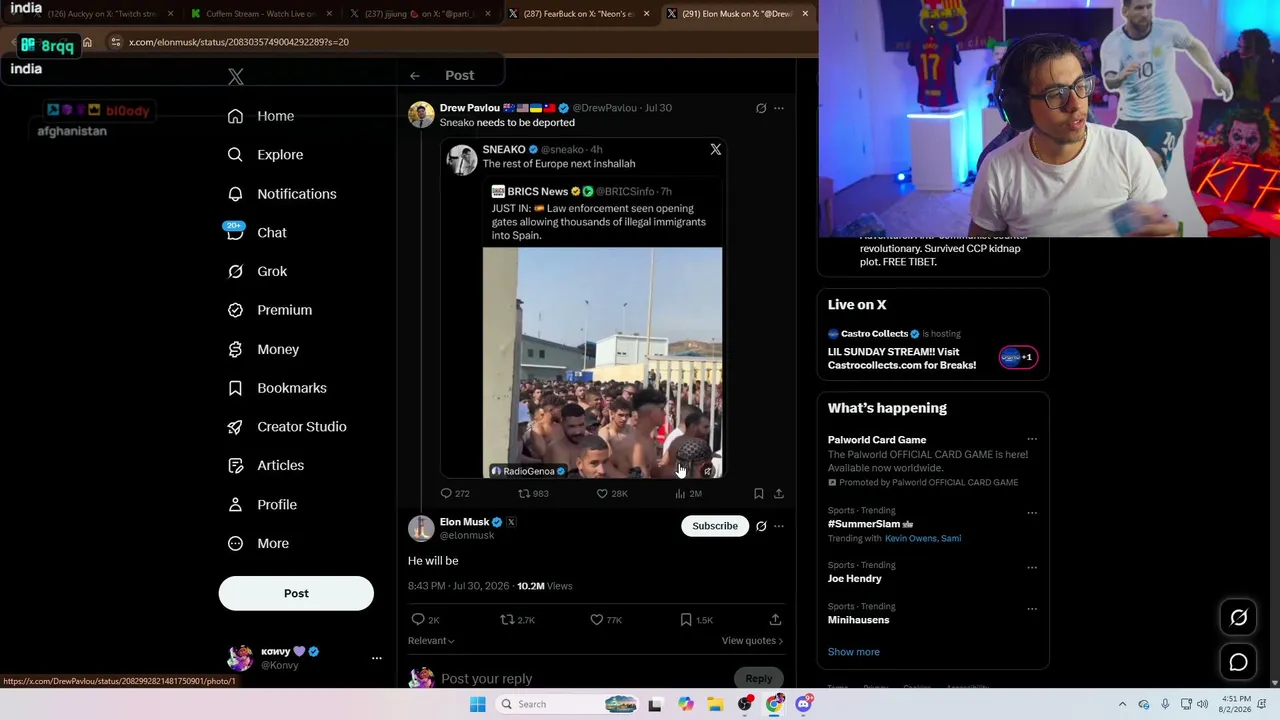Screen dimensions: 1280x720
Task: Click Grok icon on Elon Musk's post
Action: click(x=761, y=526)
